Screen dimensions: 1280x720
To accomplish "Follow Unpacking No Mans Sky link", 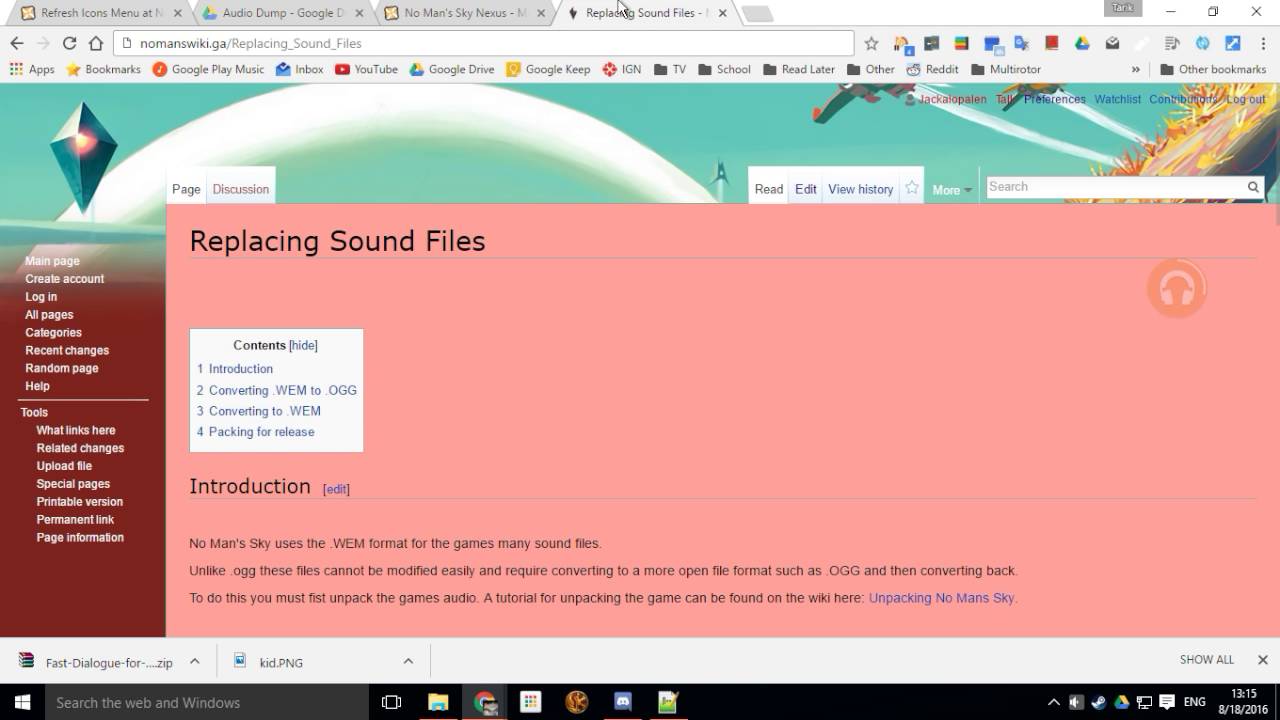I will (x=942, y=598).
